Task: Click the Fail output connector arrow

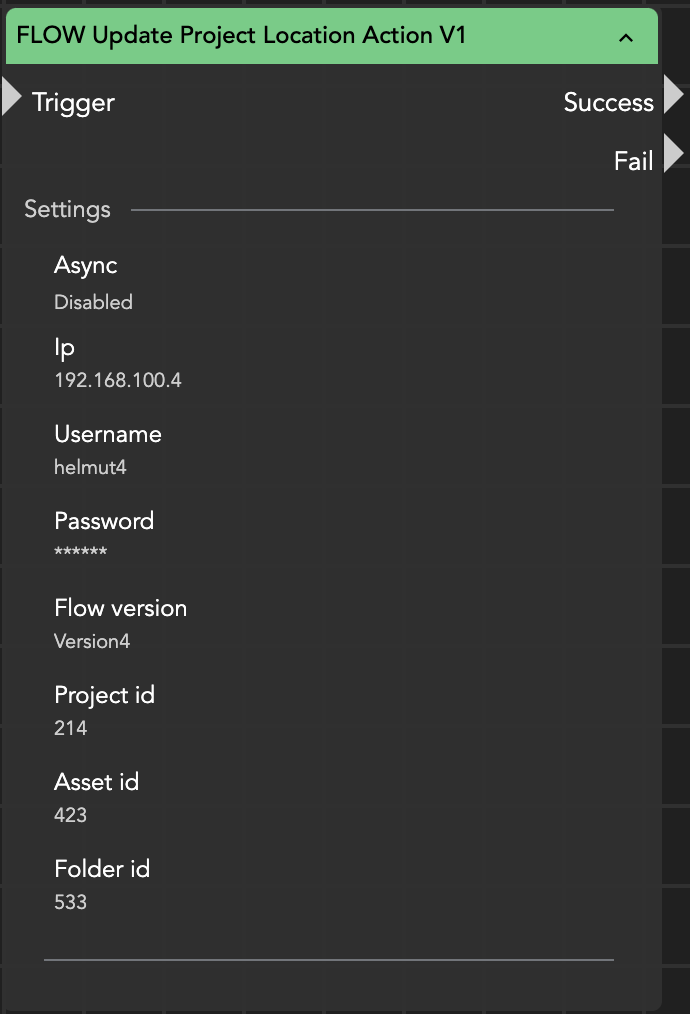Action: coord(673,154)
